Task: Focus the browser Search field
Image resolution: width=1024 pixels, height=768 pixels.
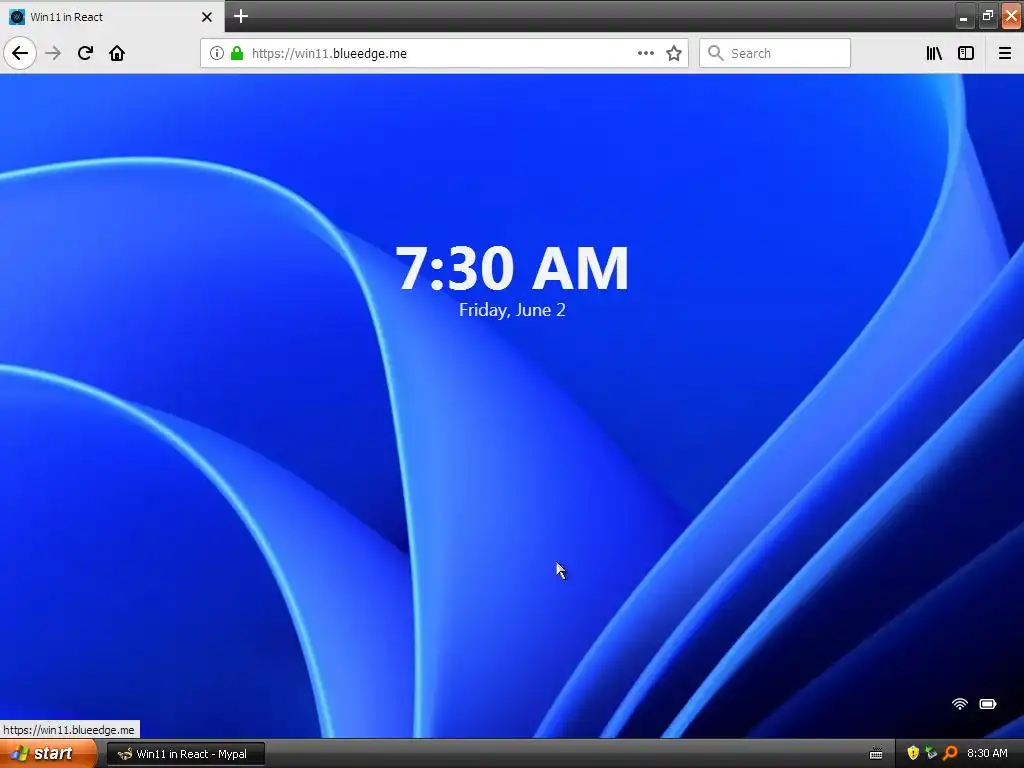Action: pos(775,53)
